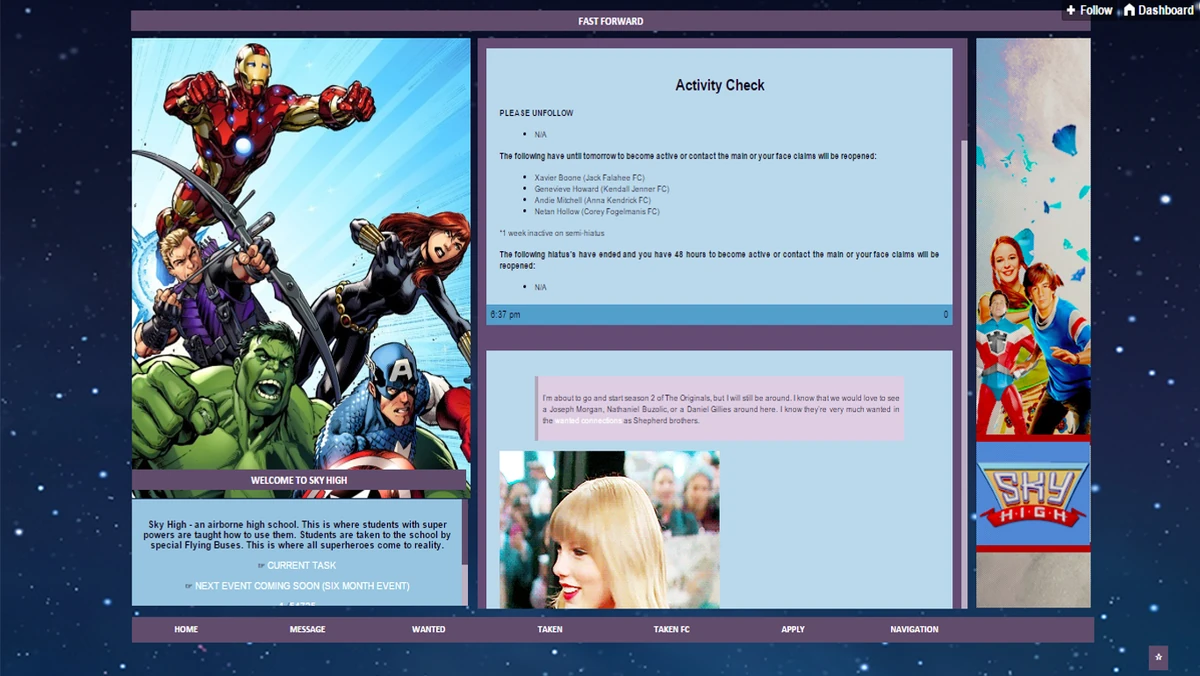Open the CURRENT TASK link

300,565
